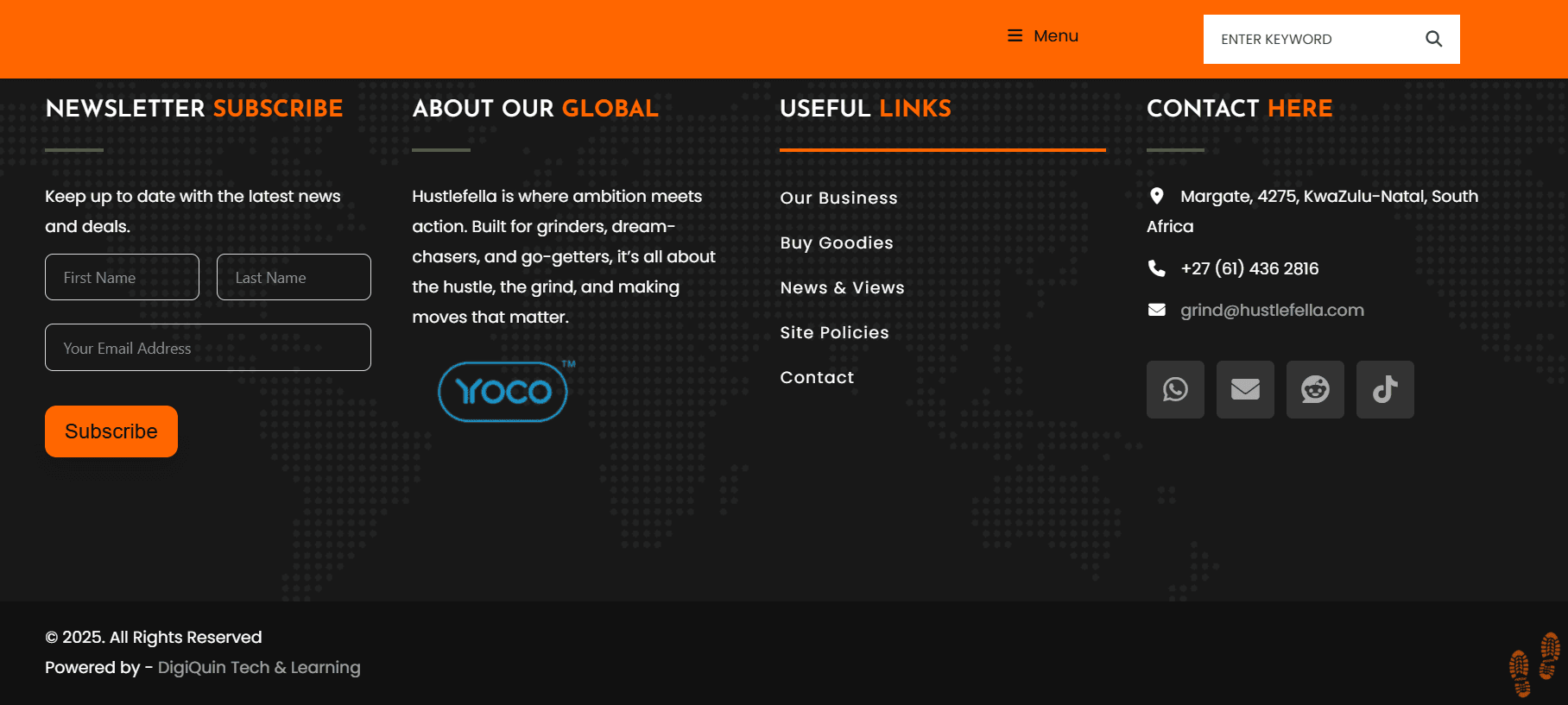Click the phone icon beside number

(x=1156, y=268)
